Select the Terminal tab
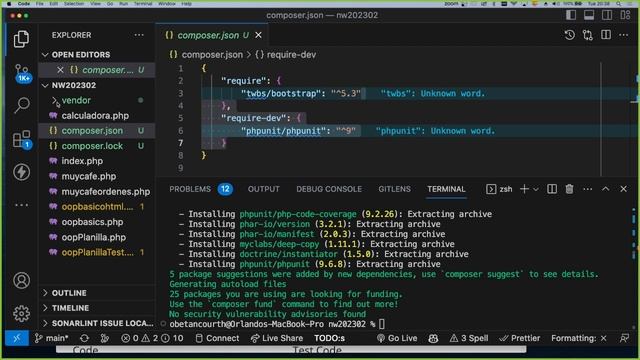The height and width of the screenshot is (360, 640). pos(446,189)
